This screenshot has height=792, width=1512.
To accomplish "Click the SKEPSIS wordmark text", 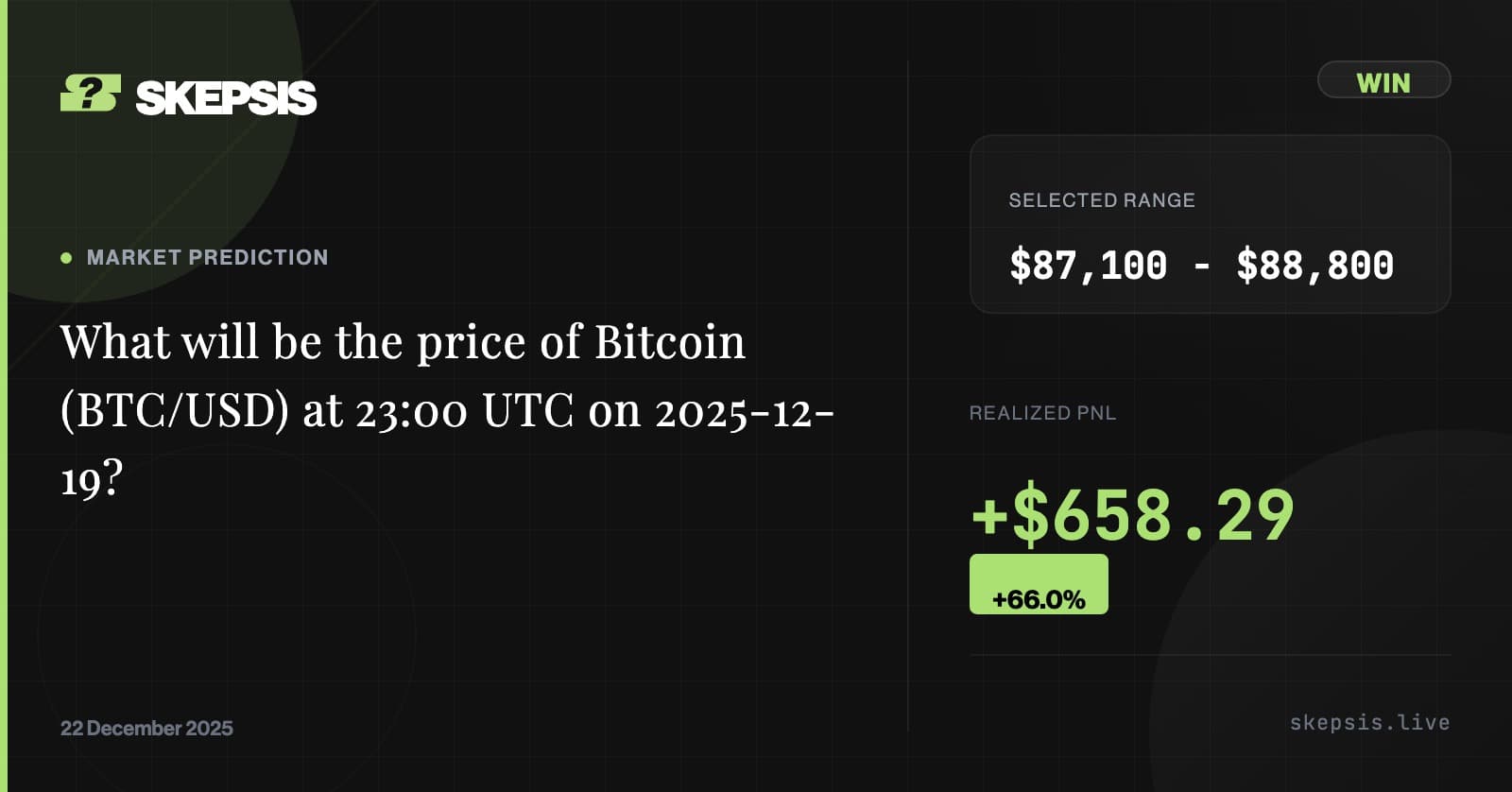I will click(226, 97).
